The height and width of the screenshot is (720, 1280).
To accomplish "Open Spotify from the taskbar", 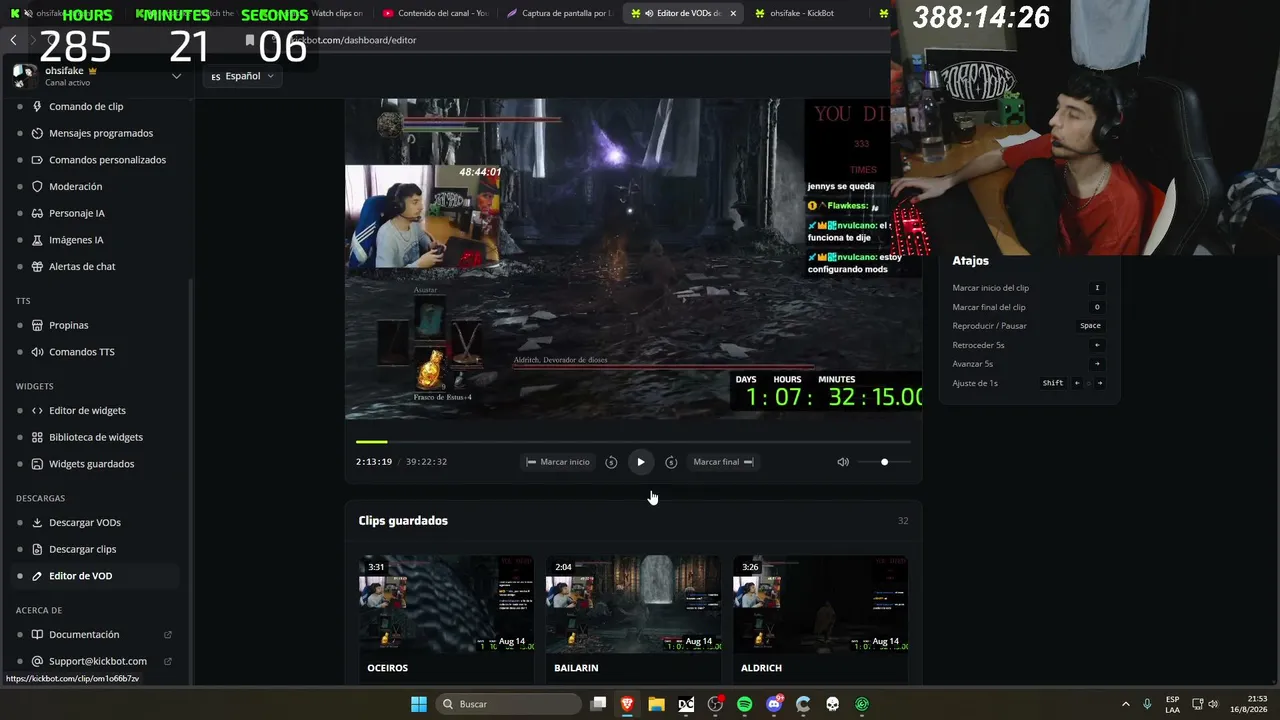I will coord(745,704).
